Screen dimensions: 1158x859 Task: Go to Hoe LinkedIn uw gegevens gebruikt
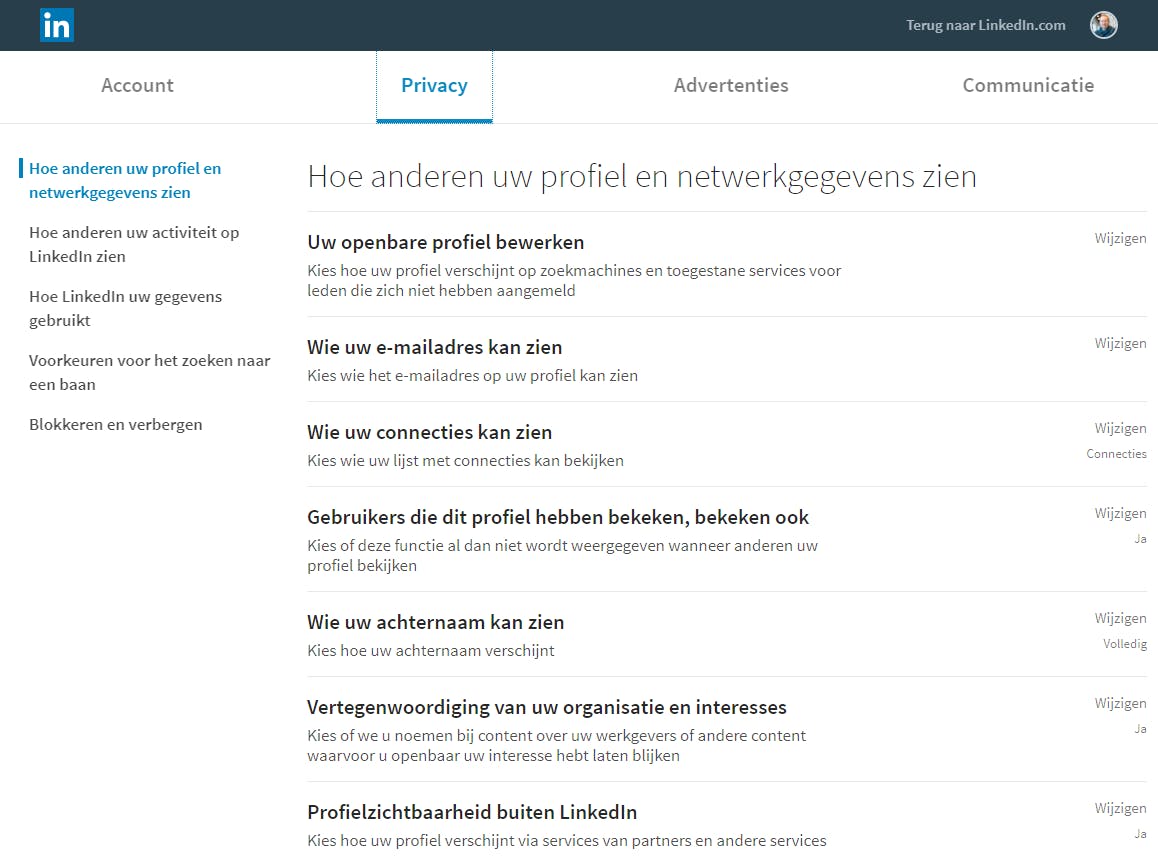coord(125,308)
